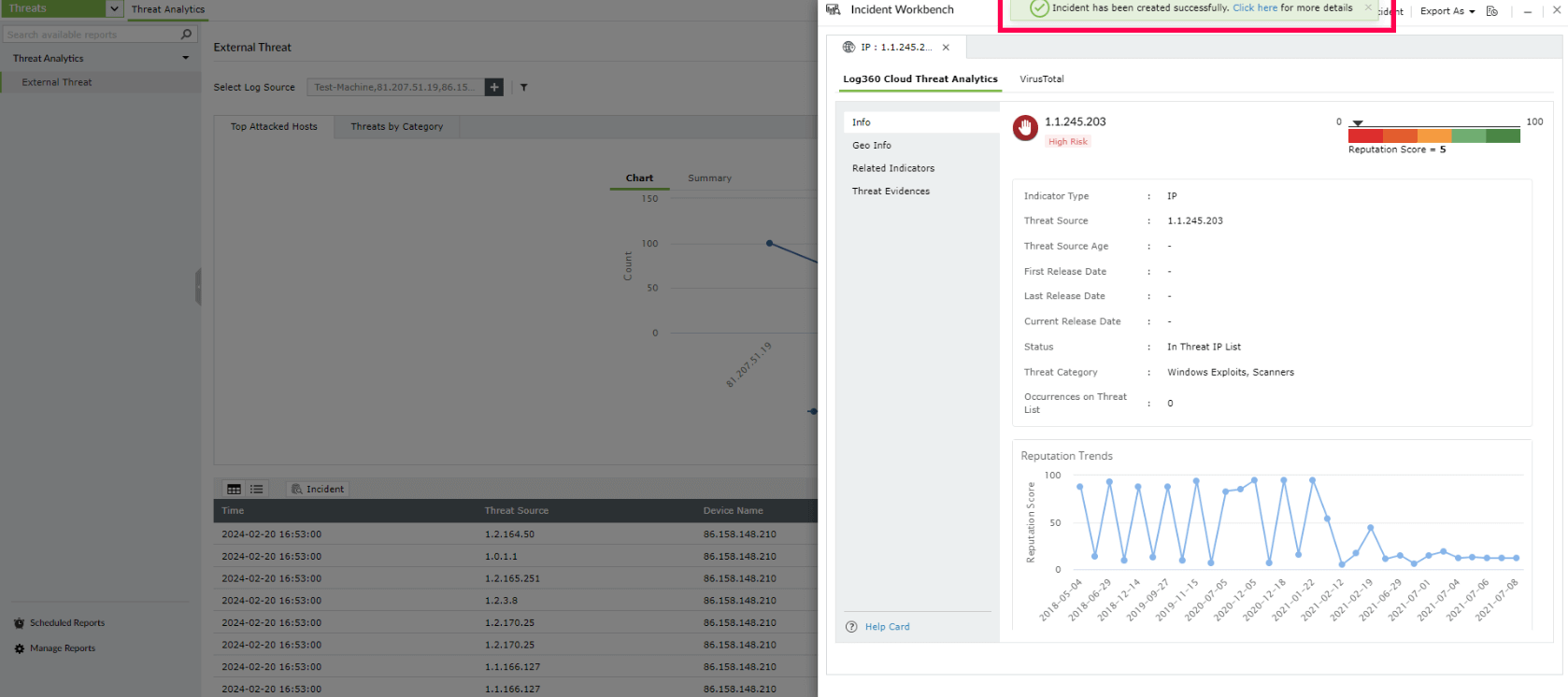Click threat source 1.2.3.8 in table
Image resolution: width=1568 pixels, height=697 pixels.
501,601
